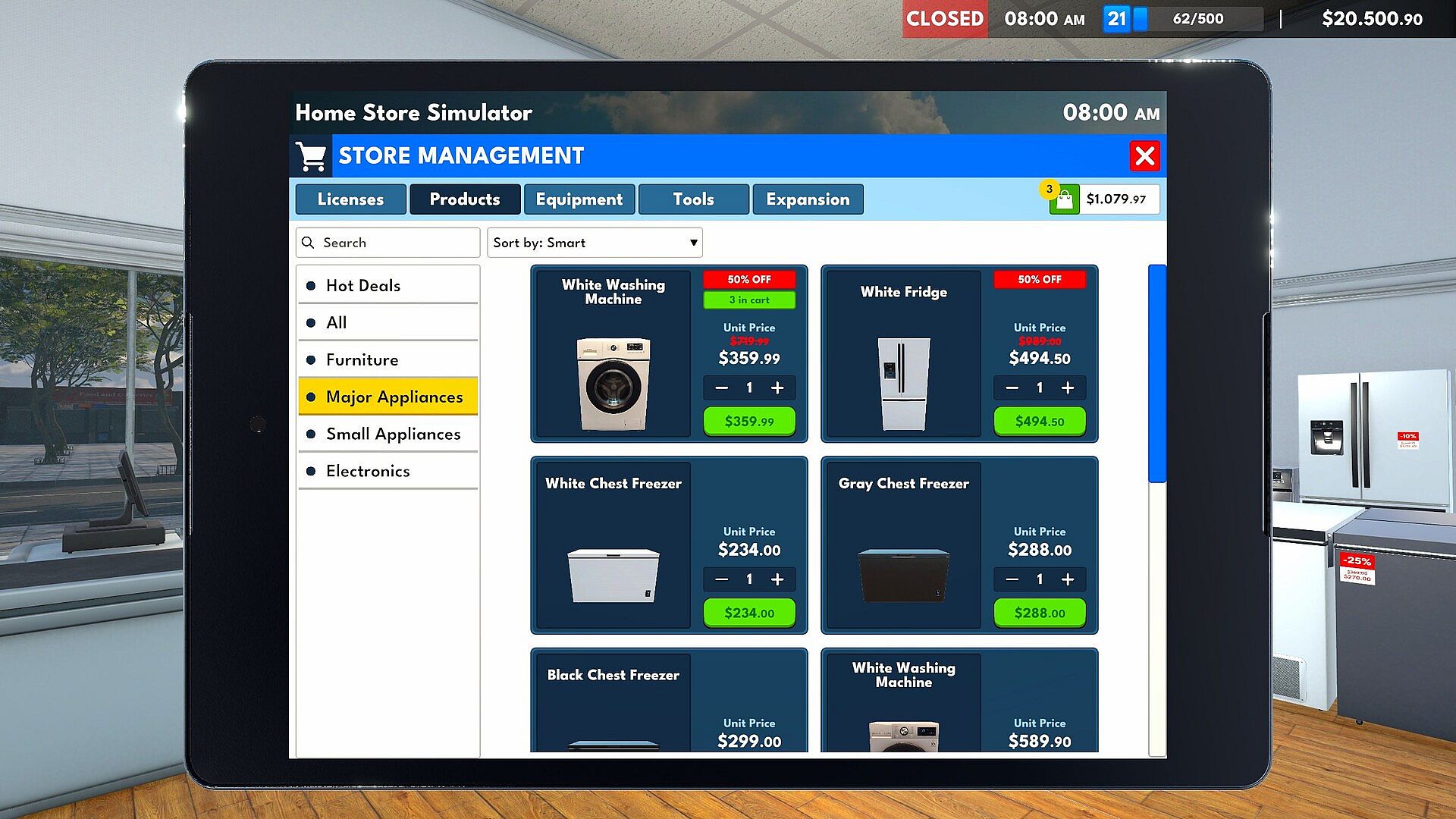Open the green shopping bag cart icon

pos(1064,200)
